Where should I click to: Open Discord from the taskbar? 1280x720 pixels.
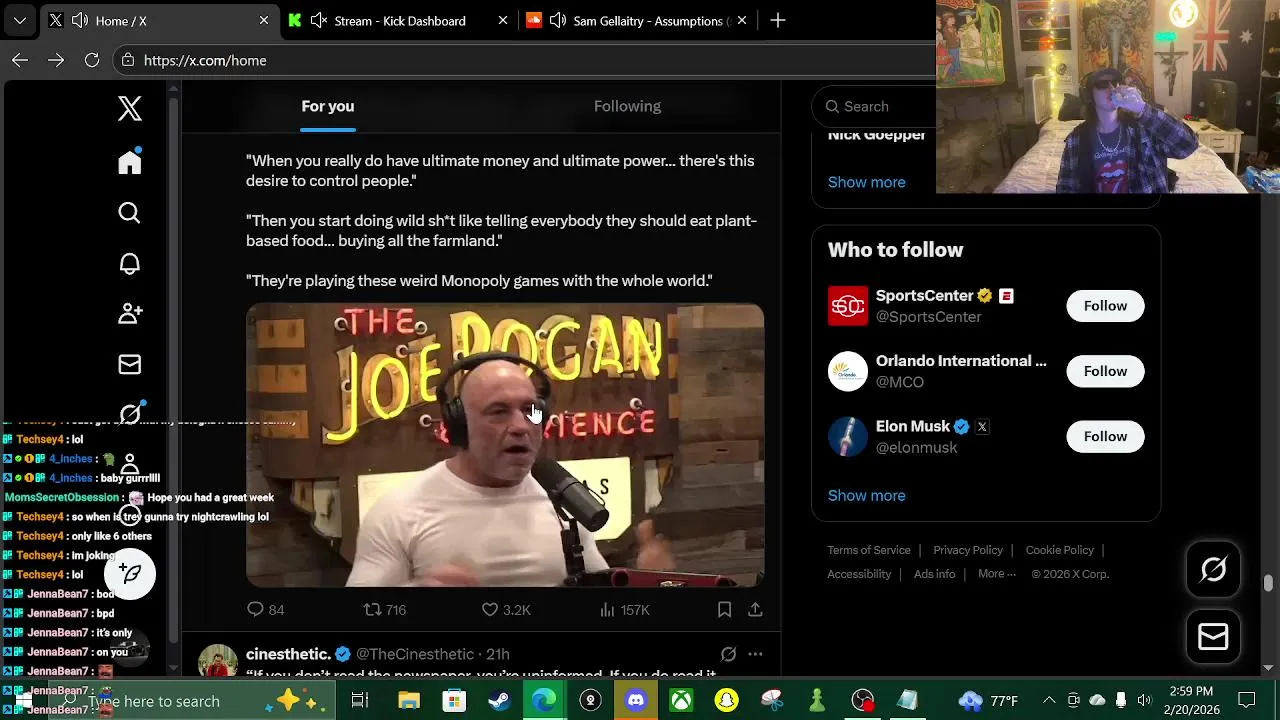click(x=636, y=700)
